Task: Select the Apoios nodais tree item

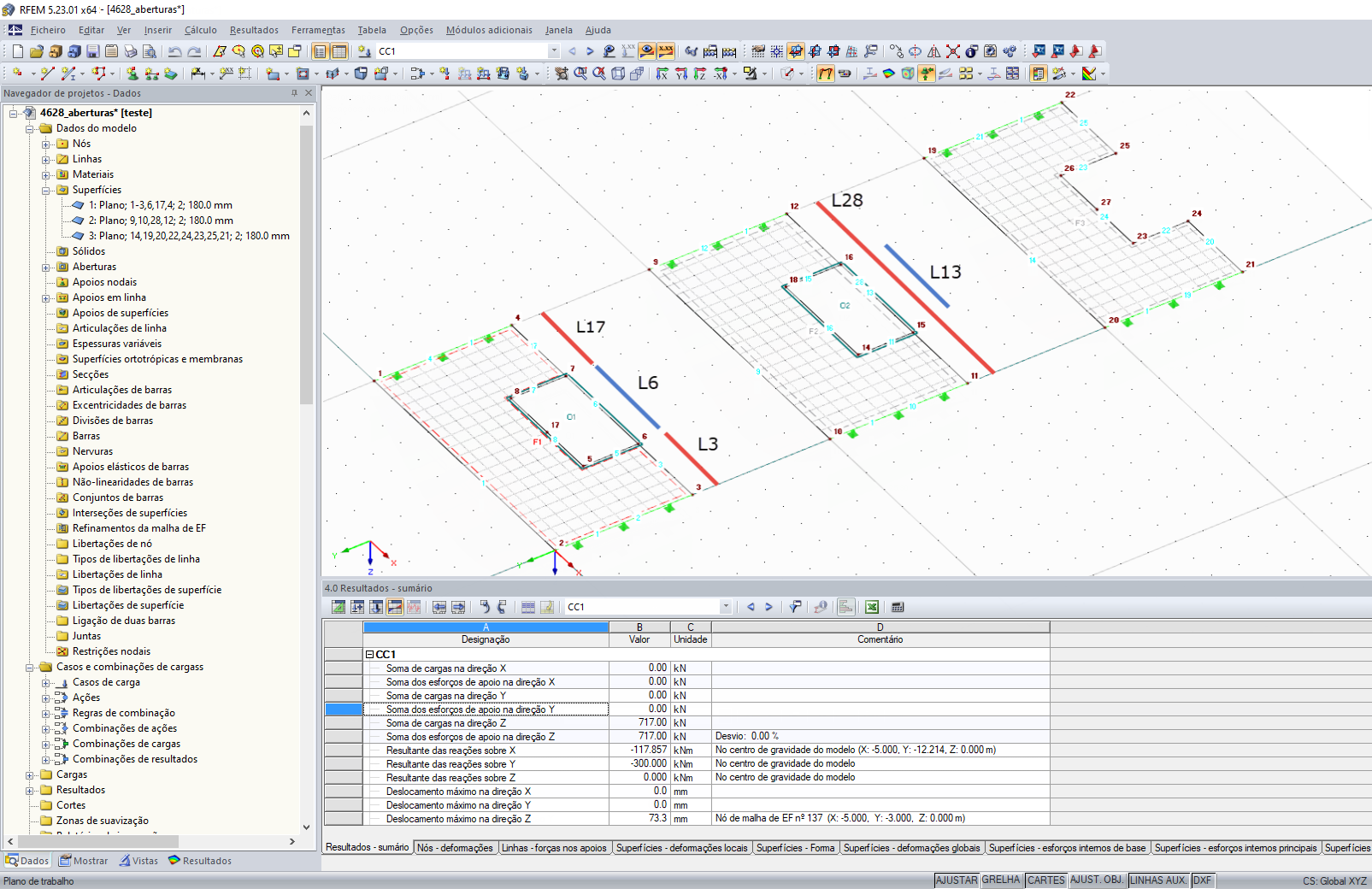Action: 104,282
